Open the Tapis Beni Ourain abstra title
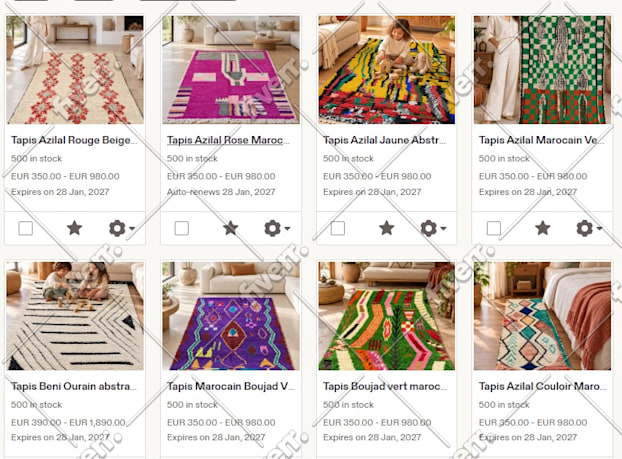 click(x=74, y=386)
